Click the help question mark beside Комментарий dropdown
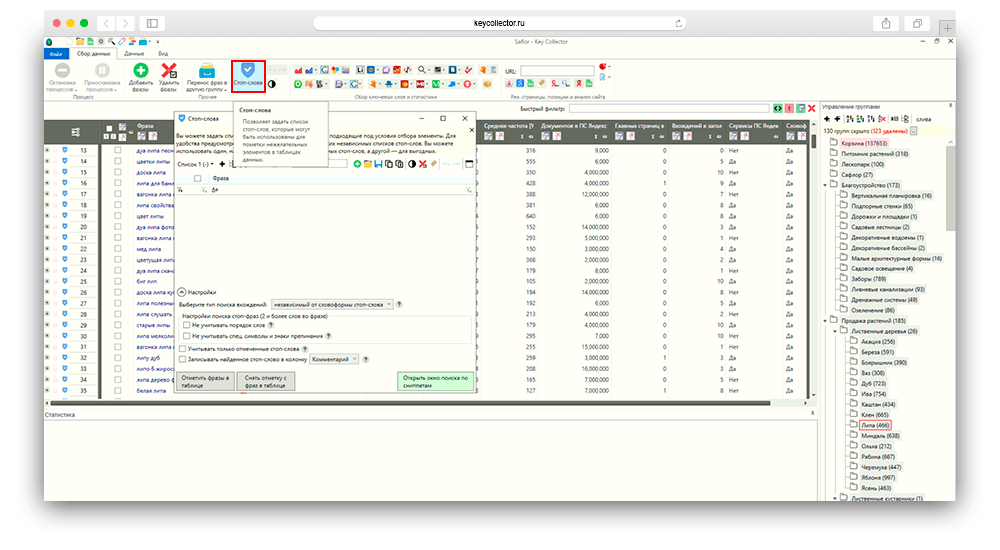The width and height of the screenshot is (1000, 550). click(365, 359)
